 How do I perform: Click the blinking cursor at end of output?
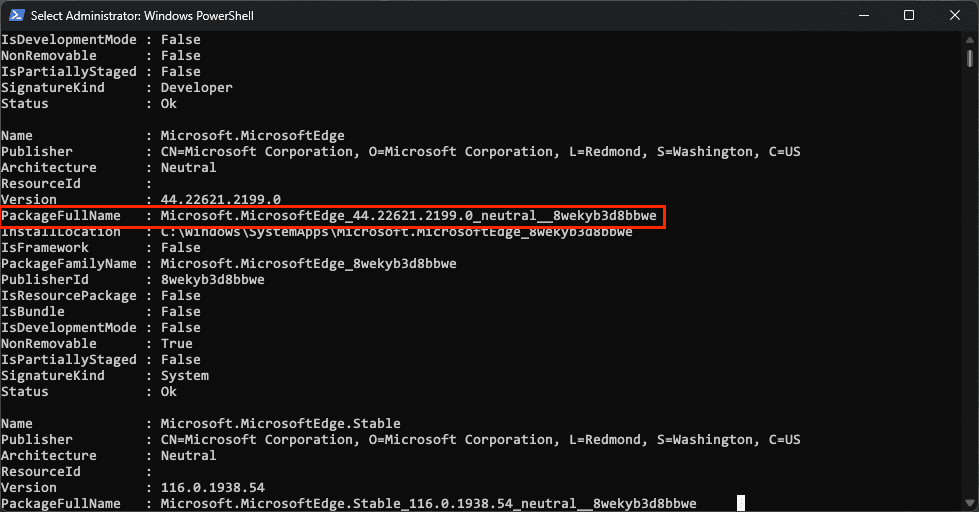(x=741, y=503)
